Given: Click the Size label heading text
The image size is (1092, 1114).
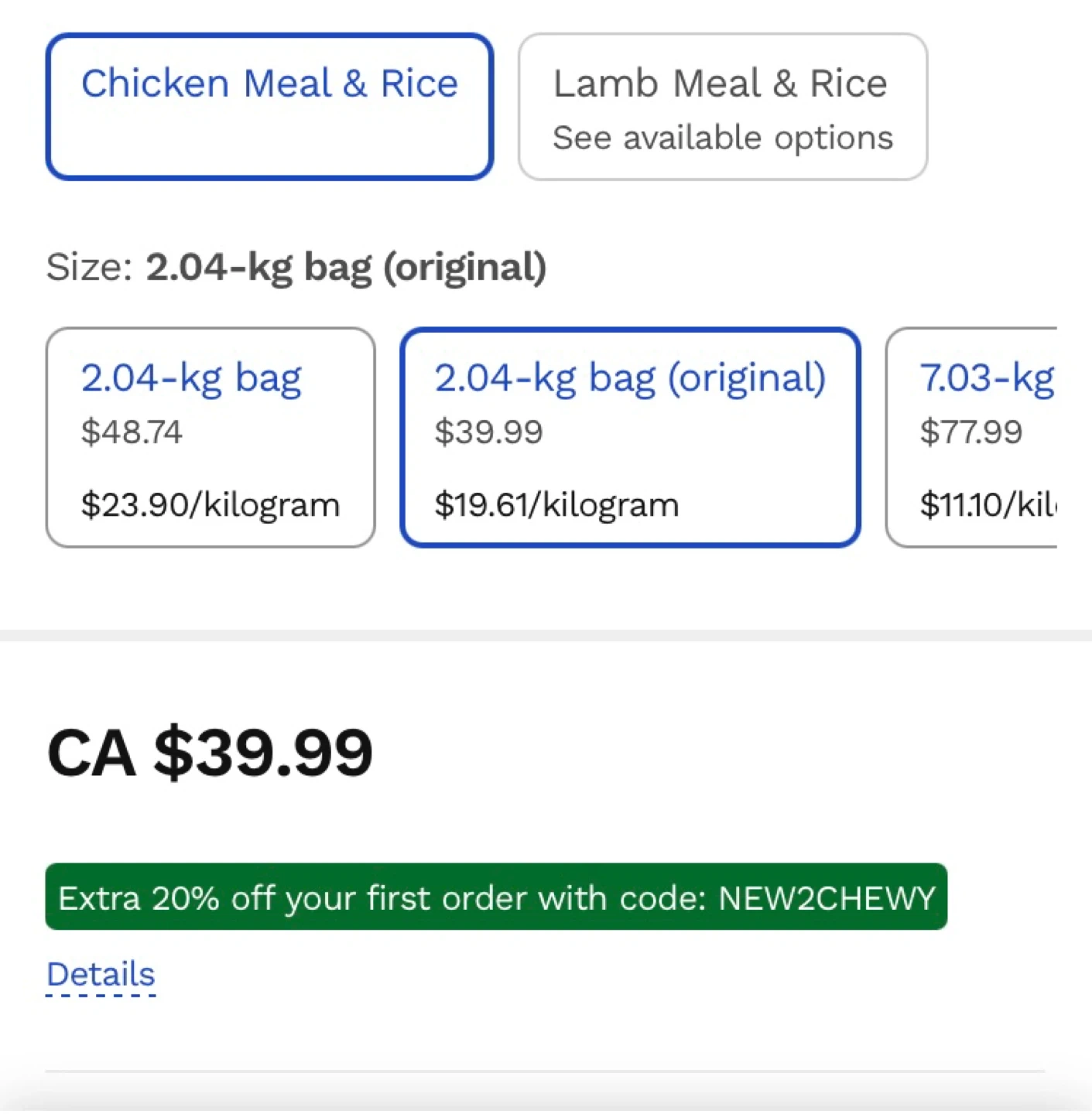Looking at the screenshot, I should [x=296, y=268].
